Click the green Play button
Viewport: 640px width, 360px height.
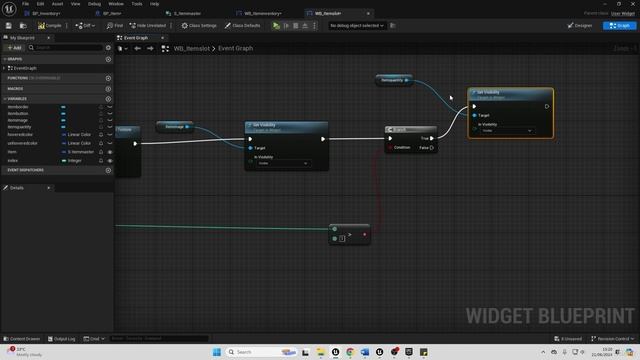pos(276,26)
